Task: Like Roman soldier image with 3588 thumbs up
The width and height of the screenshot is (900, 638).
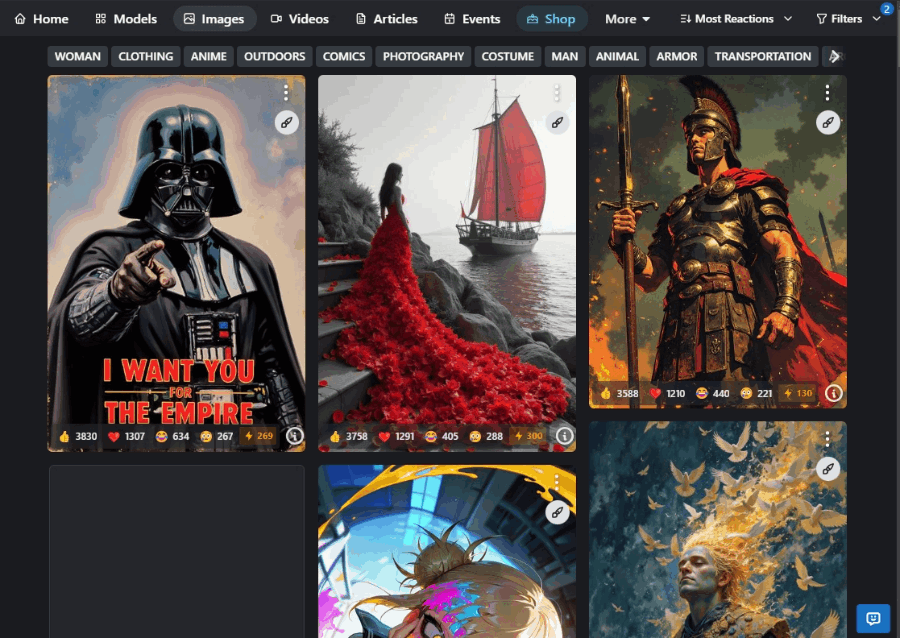Action: [619, 394]
